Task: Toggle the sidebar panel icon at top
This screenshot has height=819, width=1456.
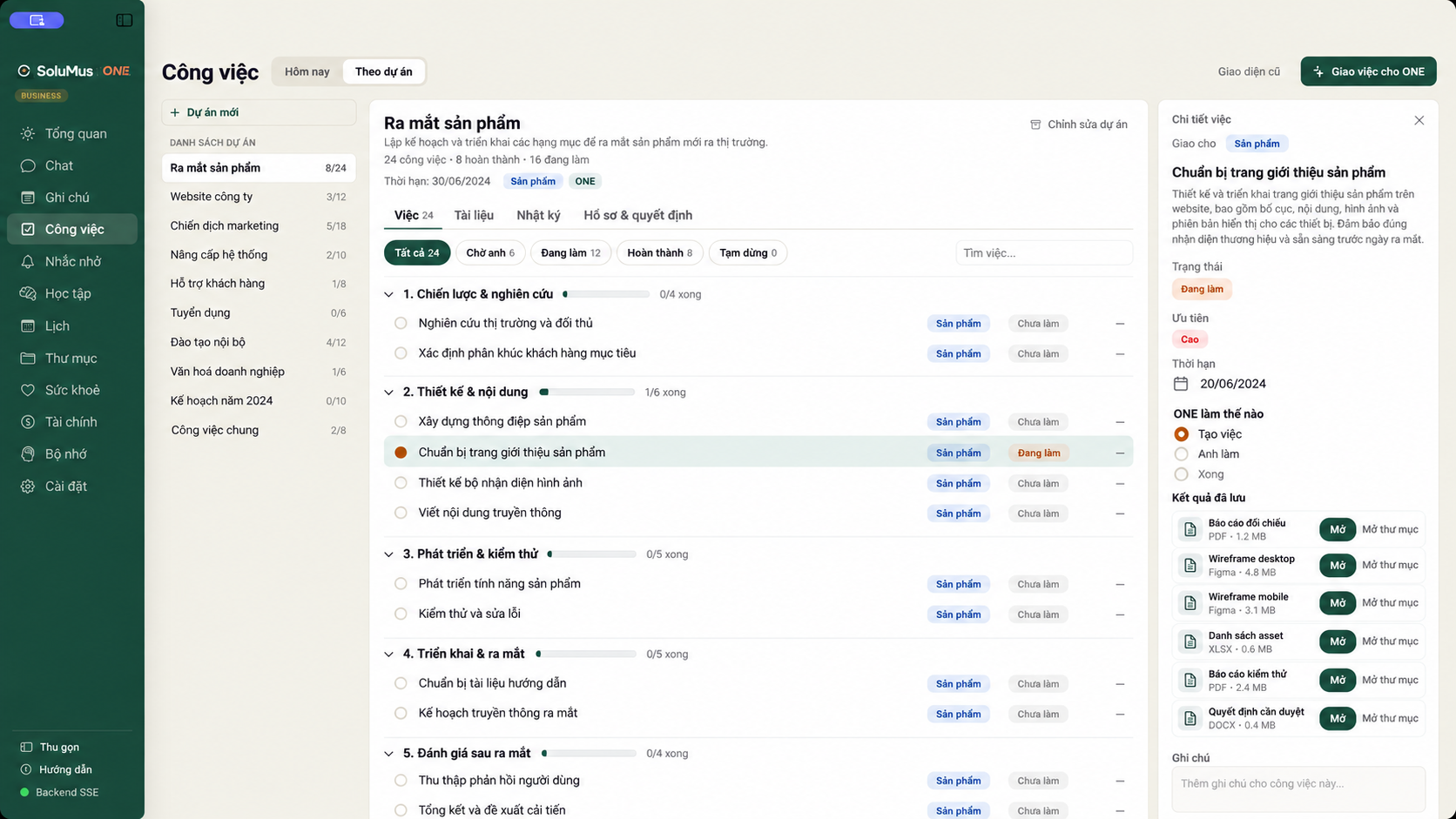Action: pyautogui.click(x=125, y=20)
